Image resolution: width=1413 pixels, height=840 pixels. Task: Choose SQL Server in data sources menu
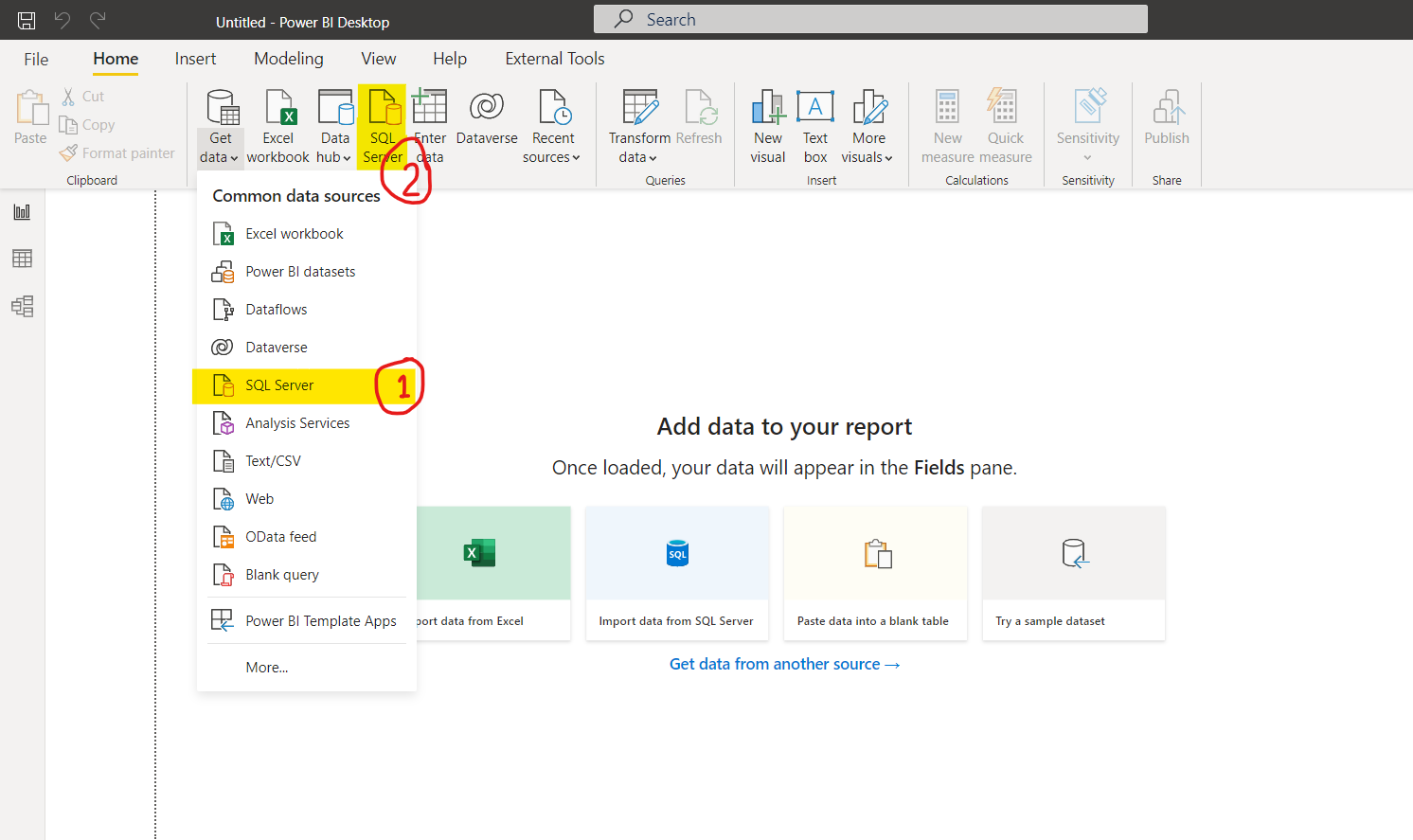(306, 385)
